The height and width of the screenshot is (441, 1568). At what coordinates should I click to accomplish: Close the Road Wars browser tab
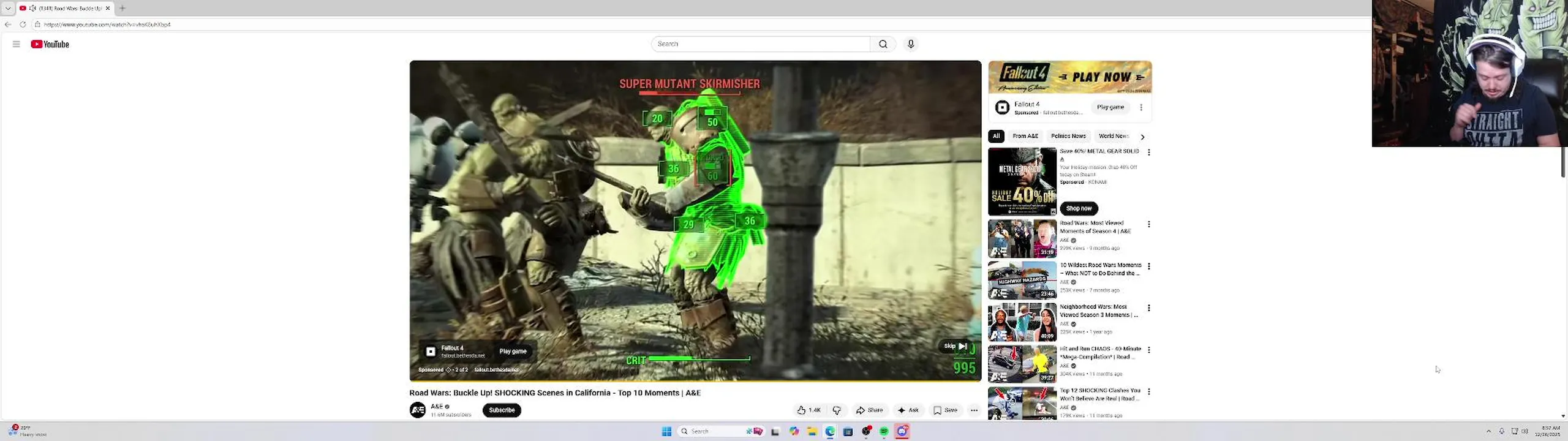click(x=108, y=8)
